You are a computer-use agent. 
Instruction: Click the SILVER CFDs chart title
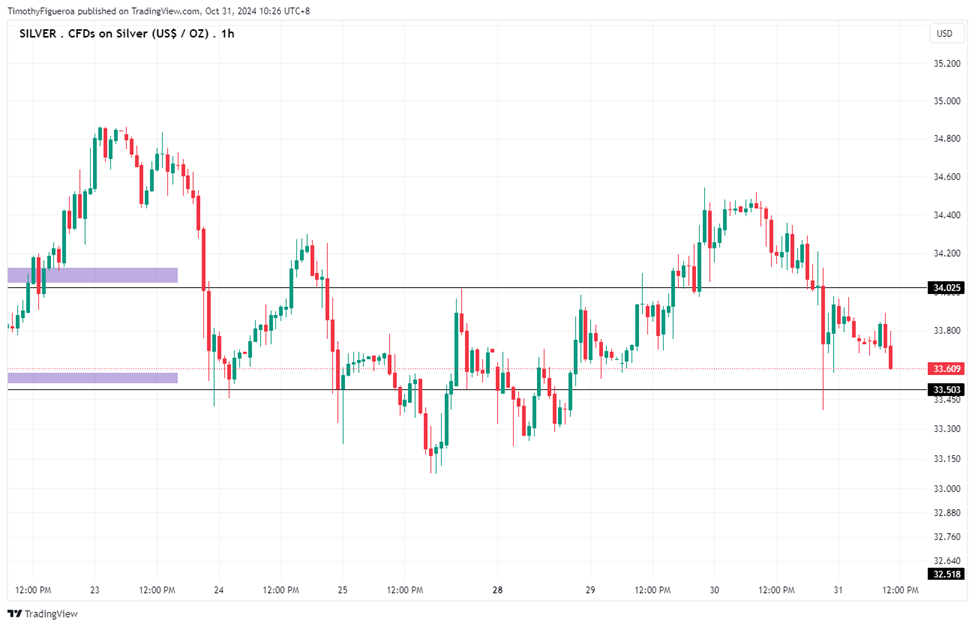click(127, 34)
